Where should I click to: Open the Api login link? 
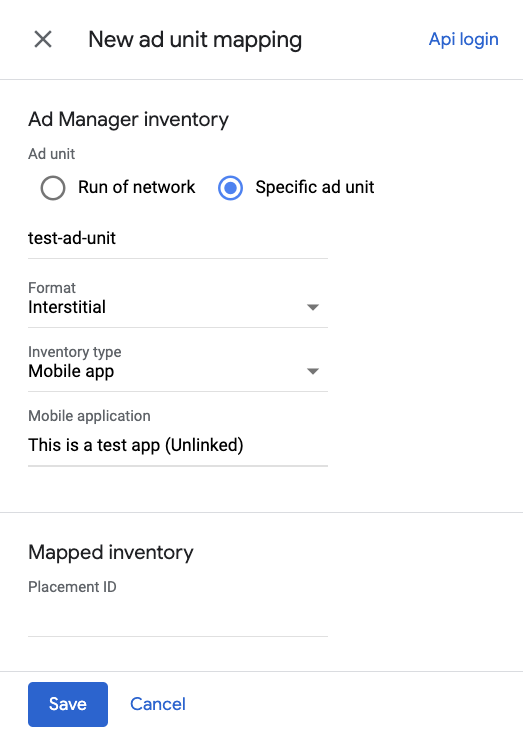pyautogui.click(x=463, y=39)
